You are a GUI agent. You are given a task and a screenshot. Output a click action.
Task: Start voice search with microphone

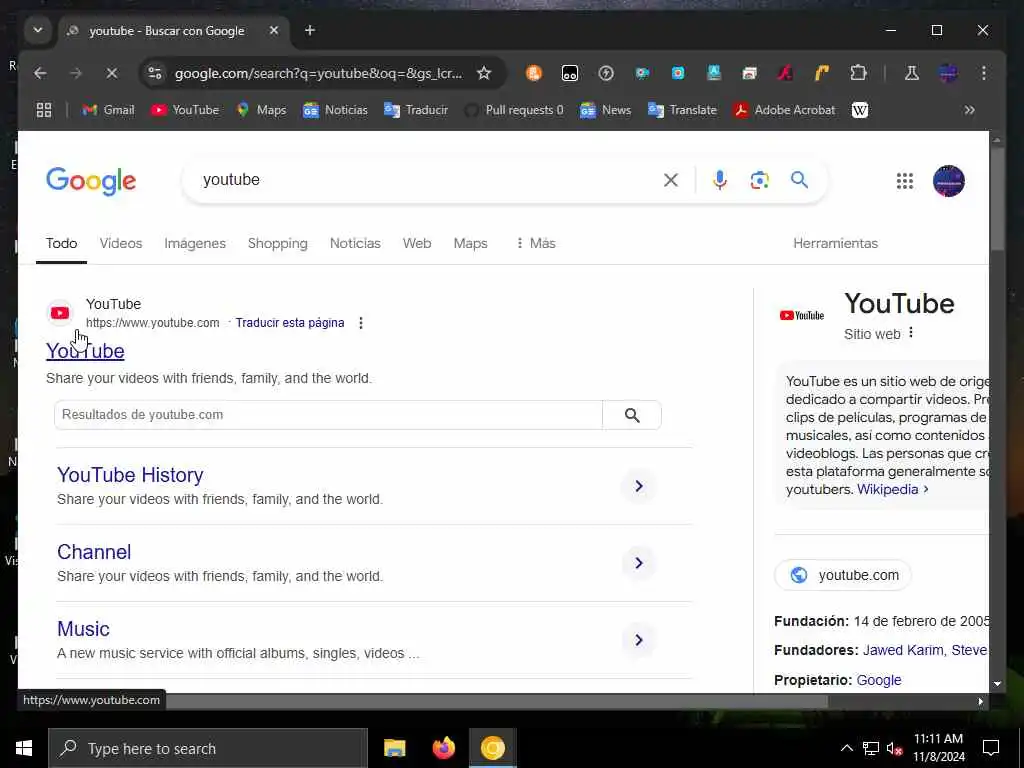click(x=720, y=180)
